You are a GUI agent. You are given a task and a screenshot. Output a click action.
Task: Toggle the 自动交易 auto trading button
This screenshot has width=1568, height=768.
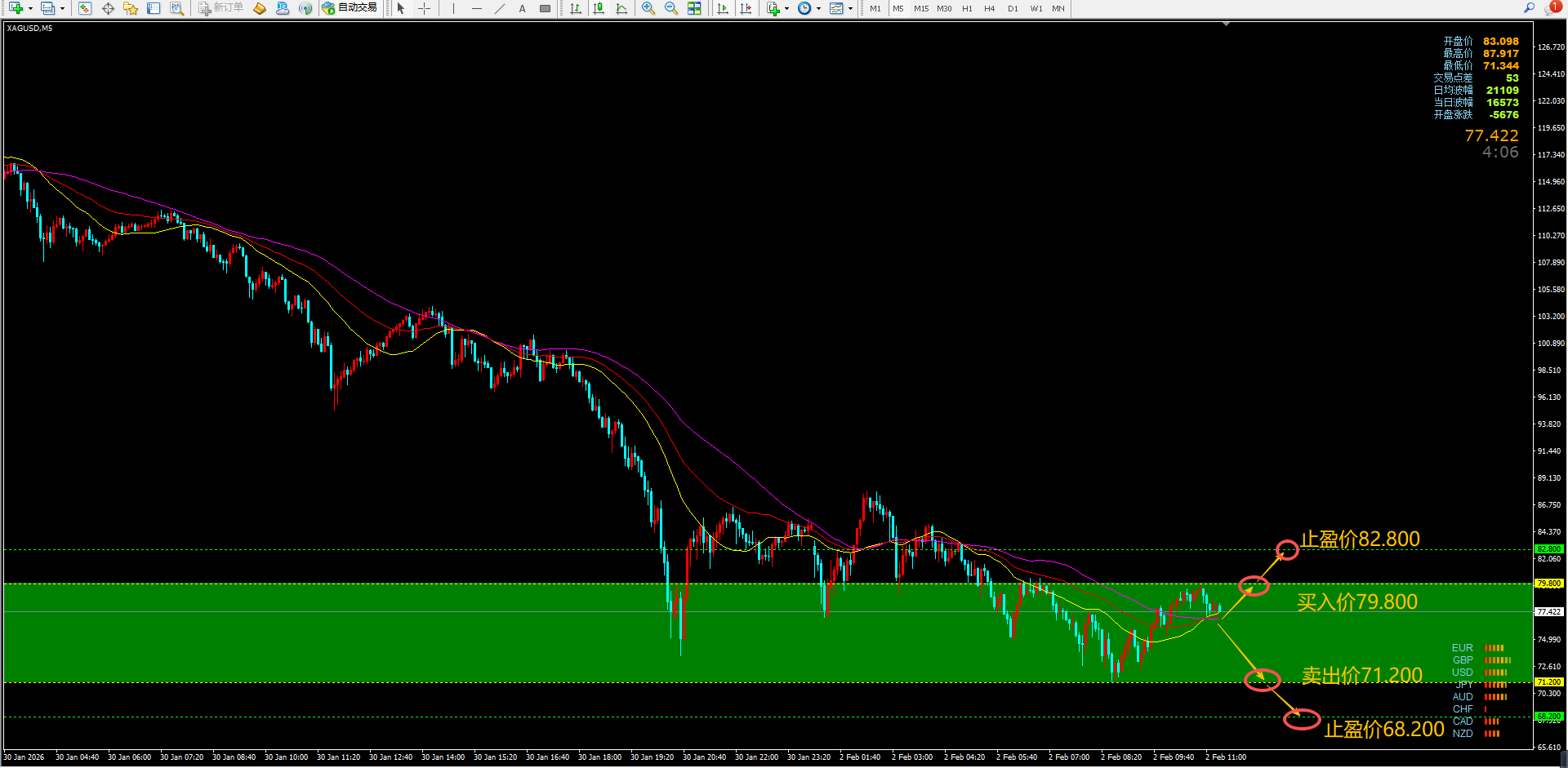pos(350,8)
